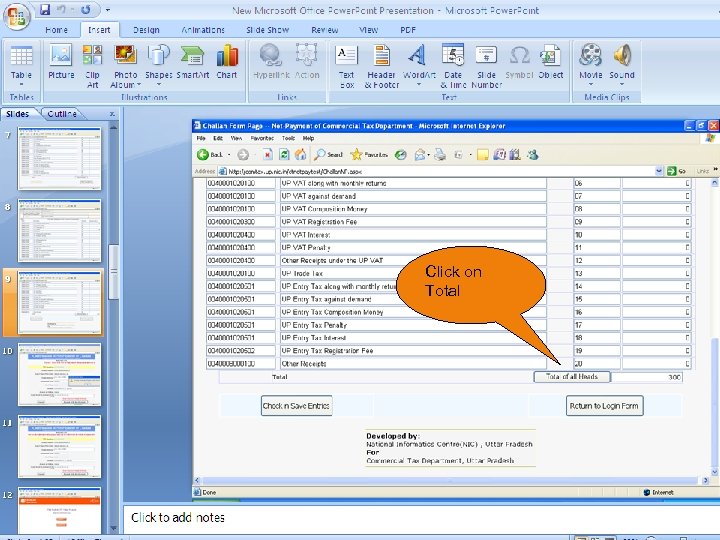Viewport: 720px width, 540px height.
Task: Click the Home icon in Internet Explorer toolbar
Action: 301,155
